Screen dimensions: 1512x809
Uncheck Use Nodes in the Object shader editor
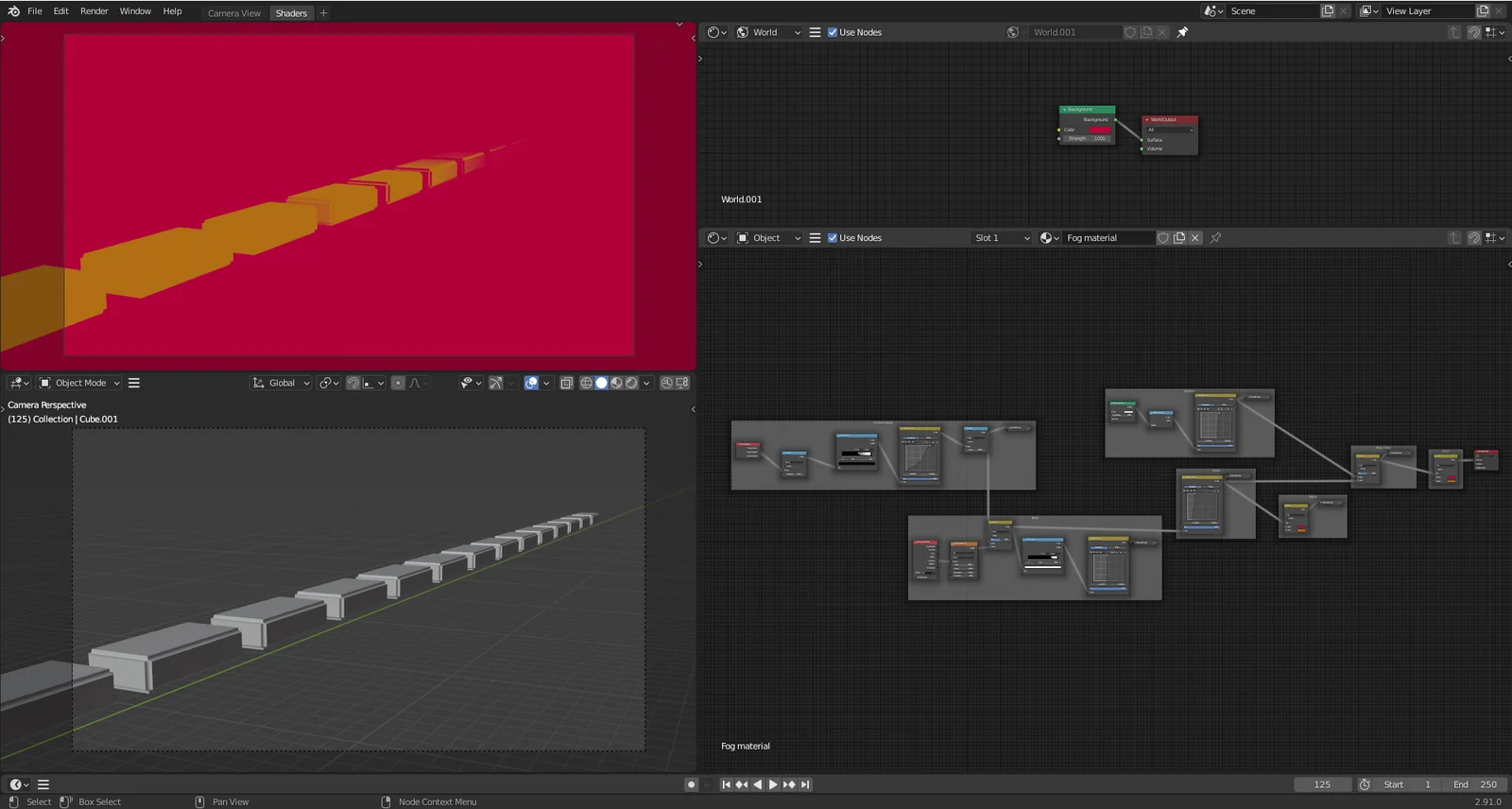click(833, 238)
